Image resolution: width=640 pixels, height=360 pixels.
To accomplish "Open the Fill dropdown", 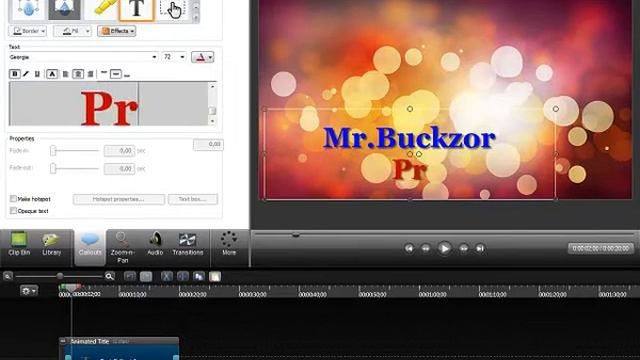I will 72,31.
